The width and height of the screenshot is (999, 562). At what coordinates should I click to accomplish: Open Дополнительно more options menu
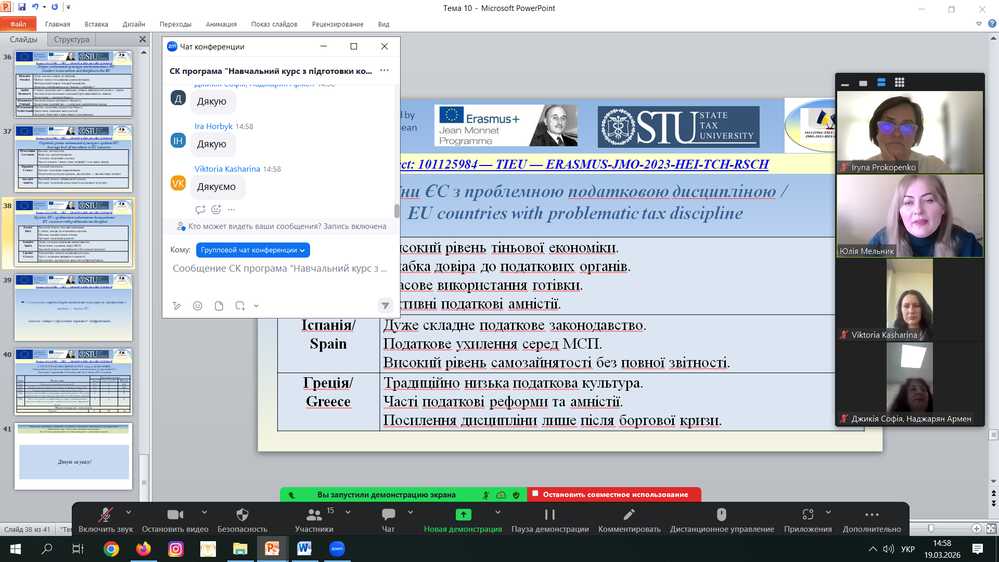[871, 515]
